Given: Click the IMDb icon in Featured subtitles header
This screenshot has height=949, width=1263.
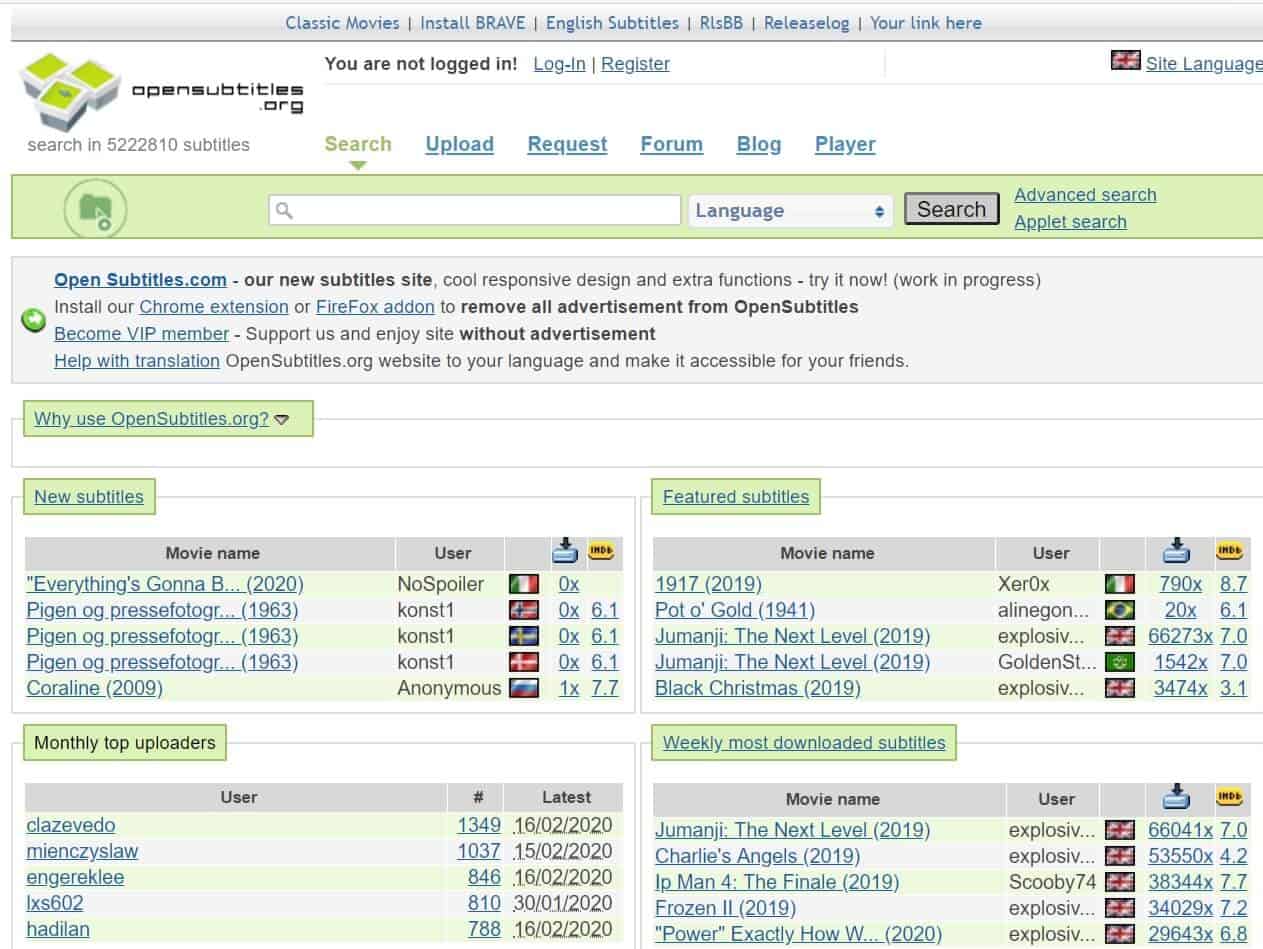Looking at the screenshot, I should coord(1229,551).
